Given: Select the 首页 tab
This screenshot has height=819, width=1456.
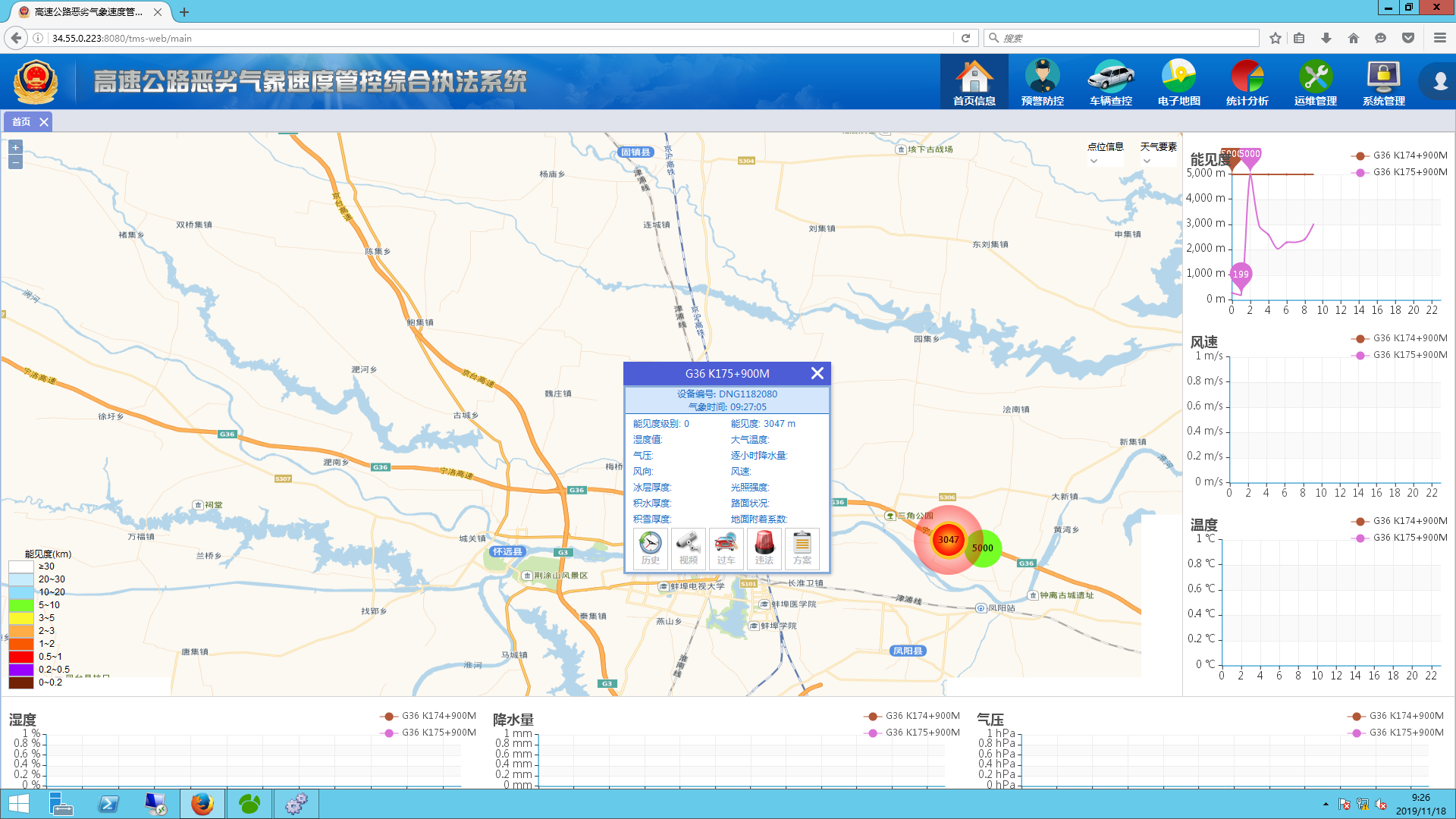Looking at the screenshot, I should click(21, 122).
